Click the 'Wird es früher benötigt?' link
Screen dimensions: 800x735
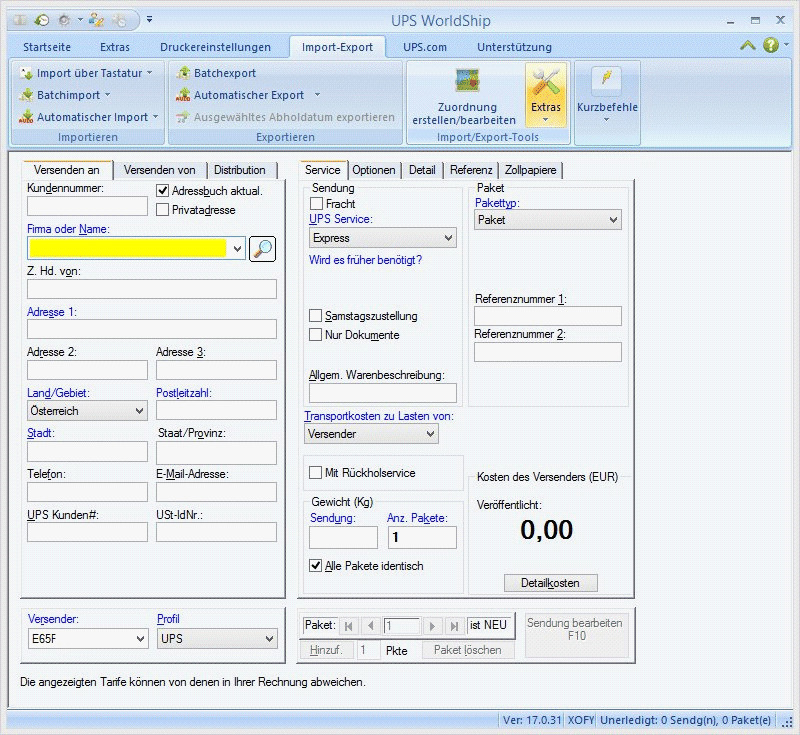pyautogui.click(x=365, y=260)
